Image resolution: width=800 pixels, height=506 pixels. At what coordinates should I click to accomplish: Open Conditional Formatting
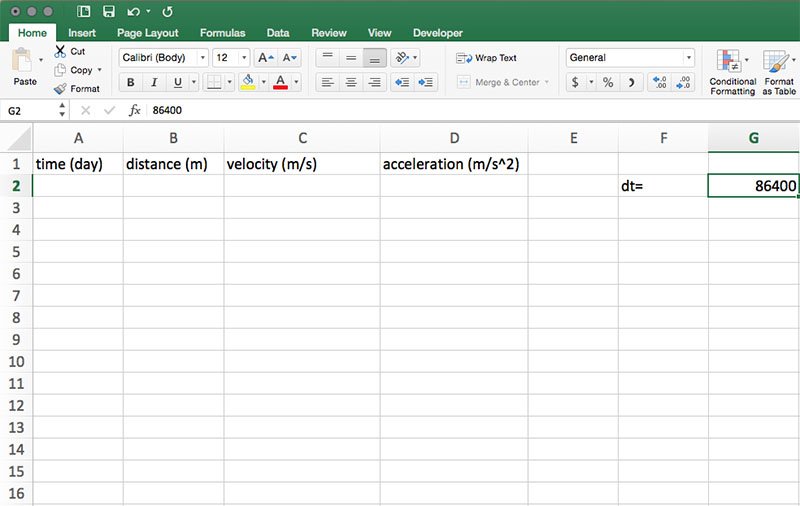[732, 70]
